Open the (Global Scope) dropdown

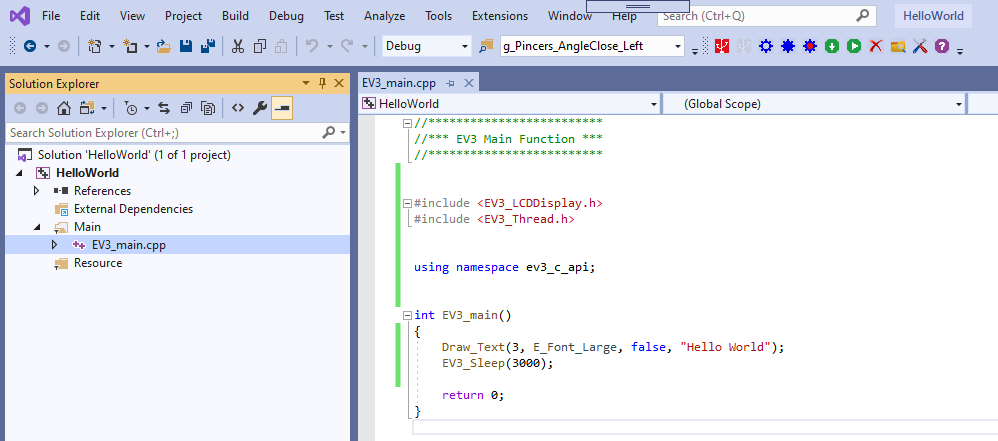pos(959,104)
